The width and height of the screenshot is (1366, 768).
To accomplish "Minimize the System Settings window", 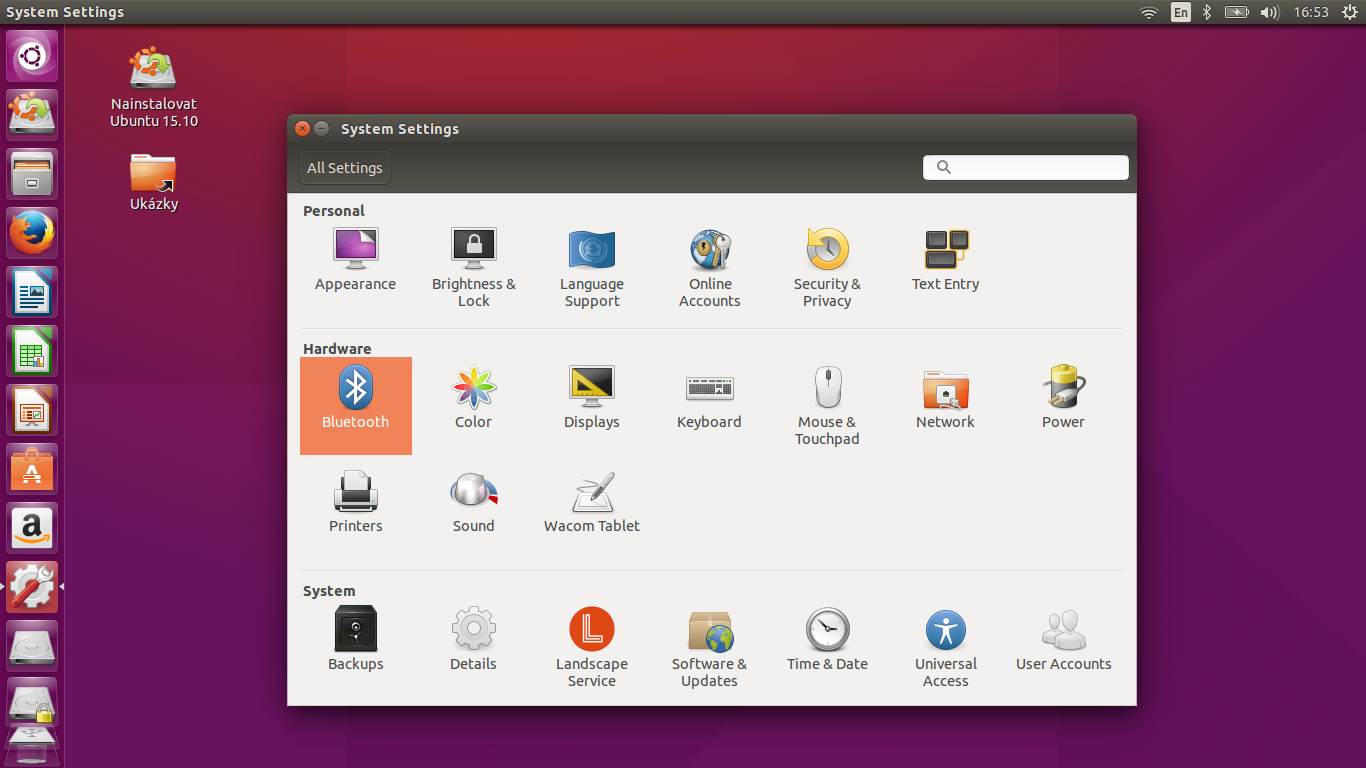I will tap(322, 128).
